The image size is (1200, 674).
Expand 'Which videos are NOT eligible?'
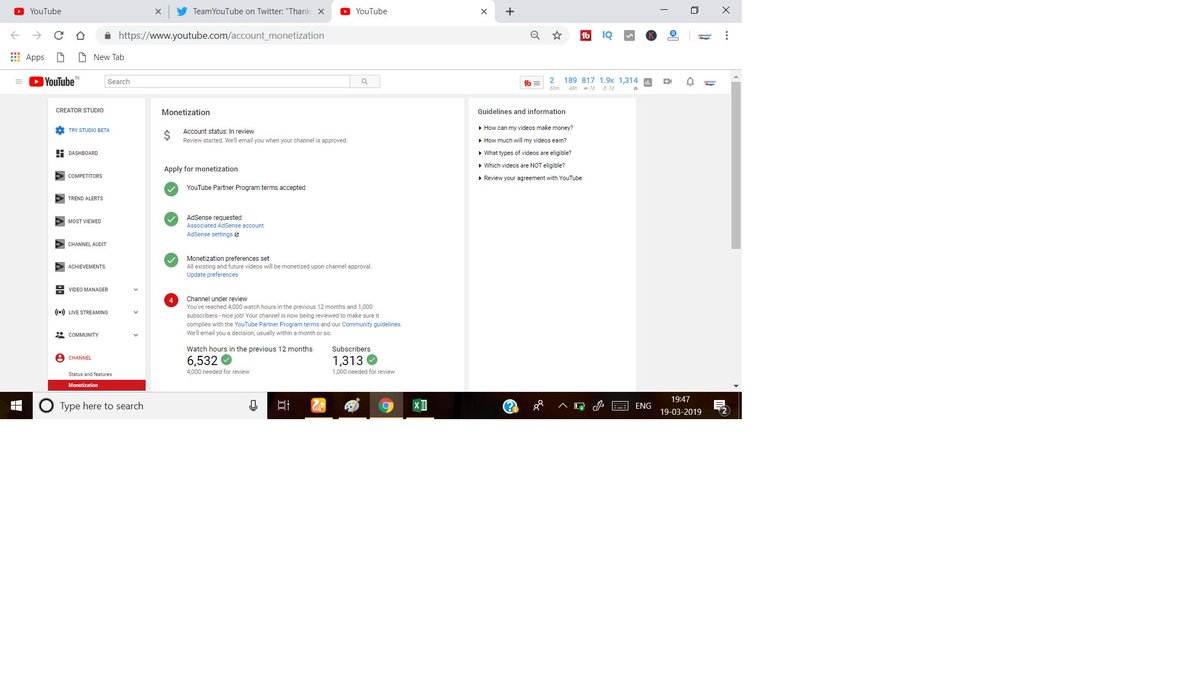click(x=521, y=166)
